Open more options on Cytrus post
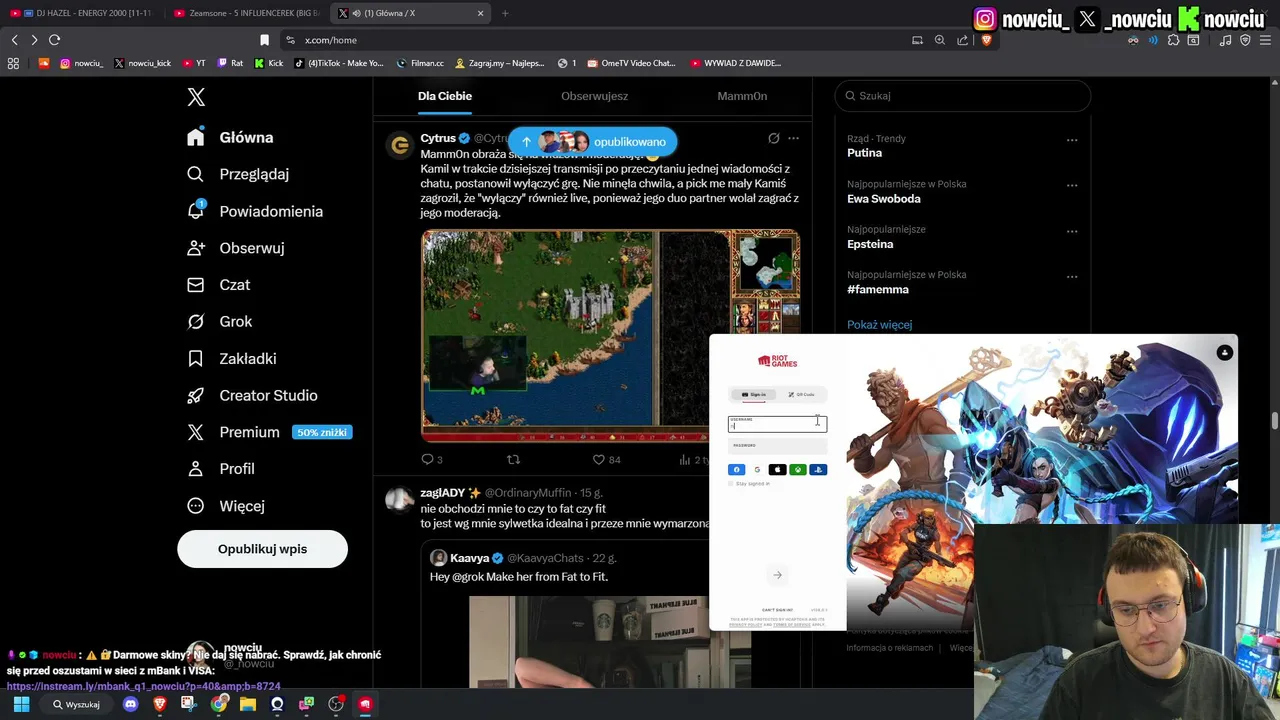Viewport: 1280px width, 720px height. pyautogui.click(x=793, y=139)
